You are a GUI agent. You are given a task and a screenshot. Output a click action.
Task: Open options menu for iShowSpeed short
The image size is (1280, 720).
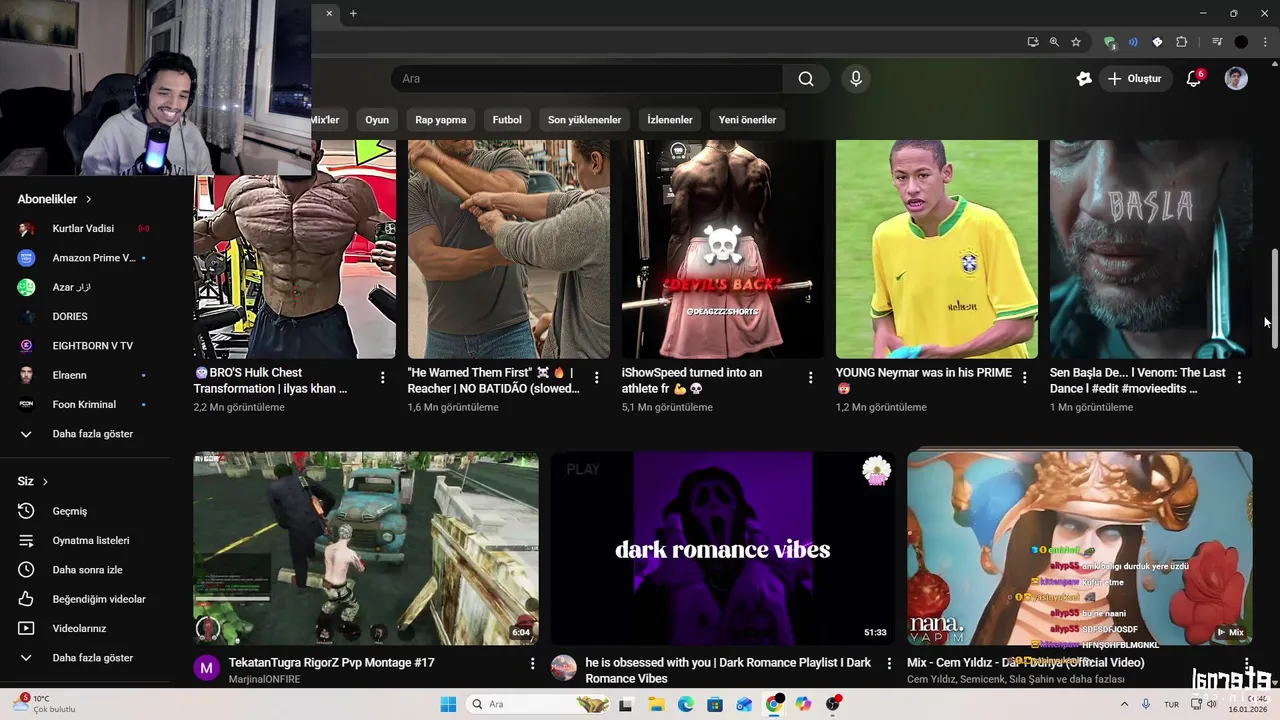coord(811,378)
